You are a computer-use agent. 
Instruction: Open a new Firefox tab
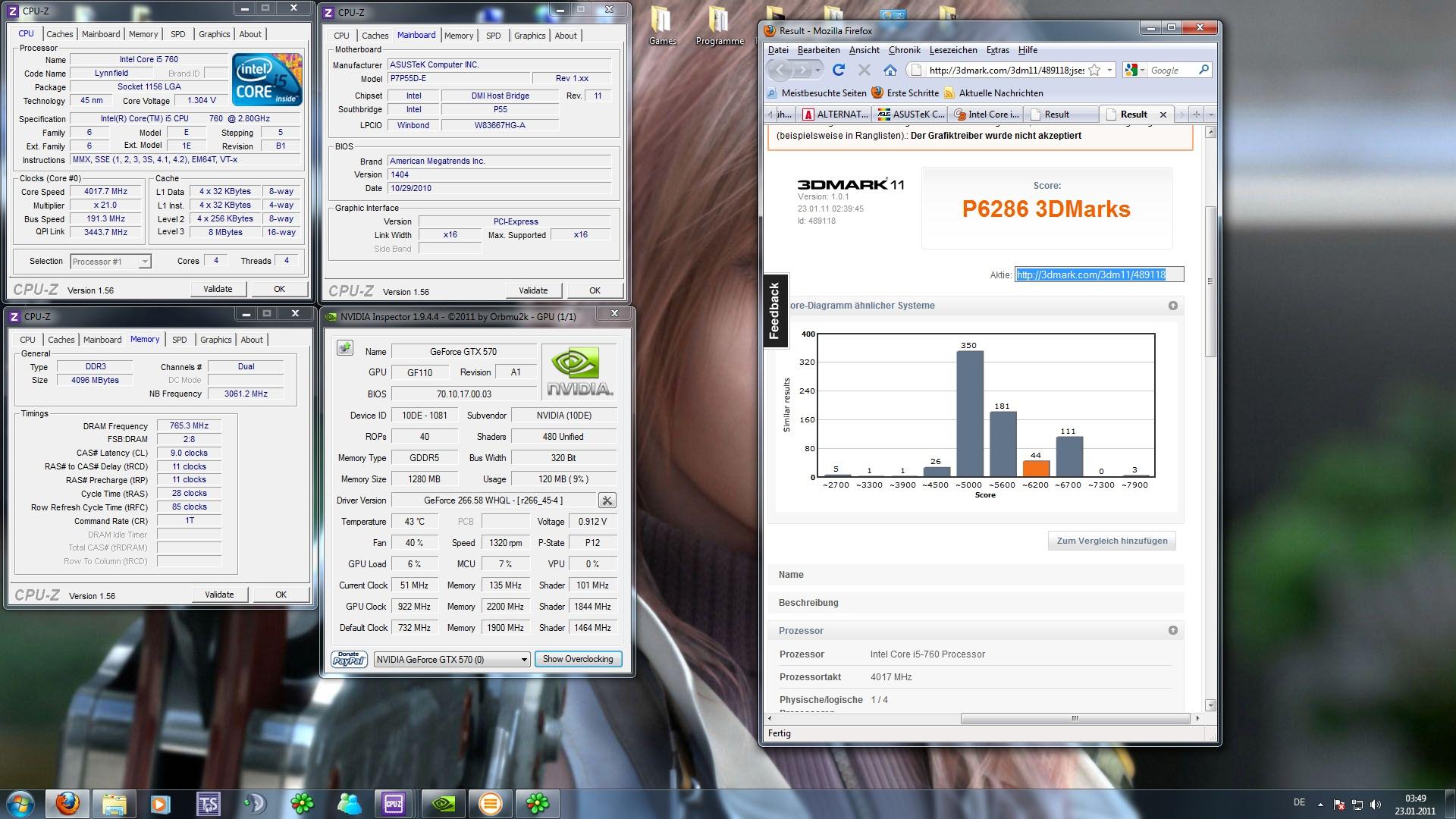pyautogui.click(x=1196, y=115)
